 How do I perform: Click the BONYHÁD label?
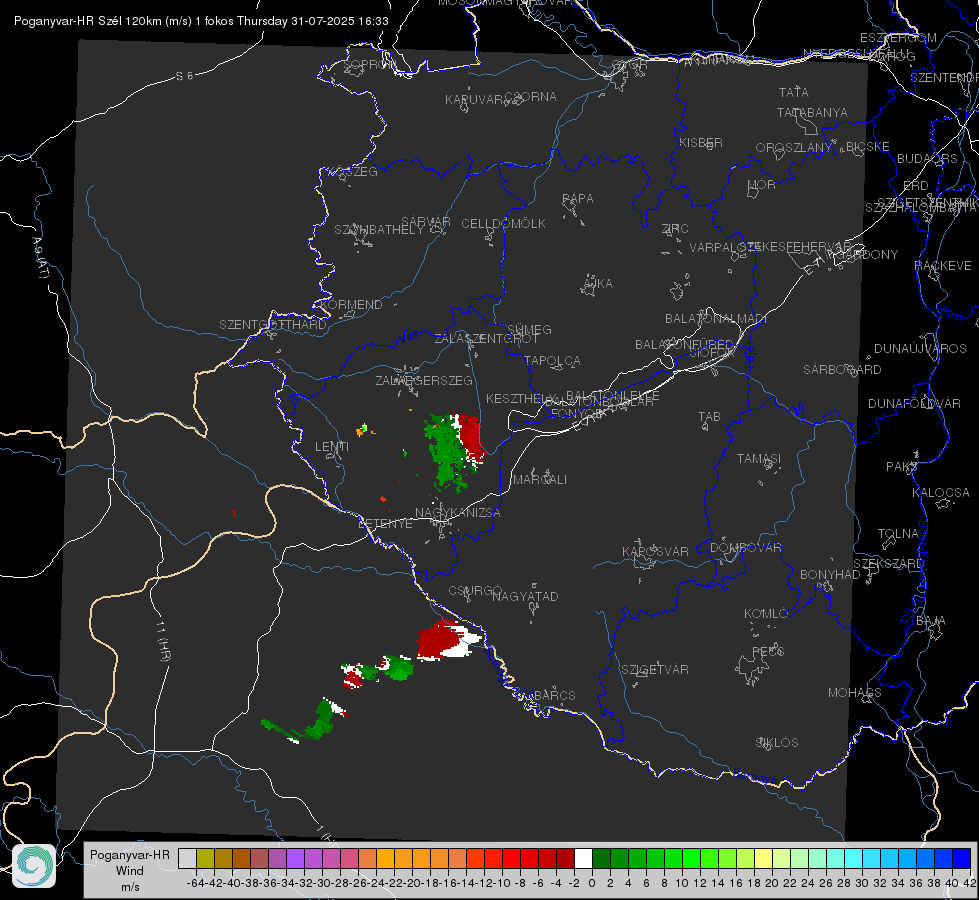click(x=830, y=575)
